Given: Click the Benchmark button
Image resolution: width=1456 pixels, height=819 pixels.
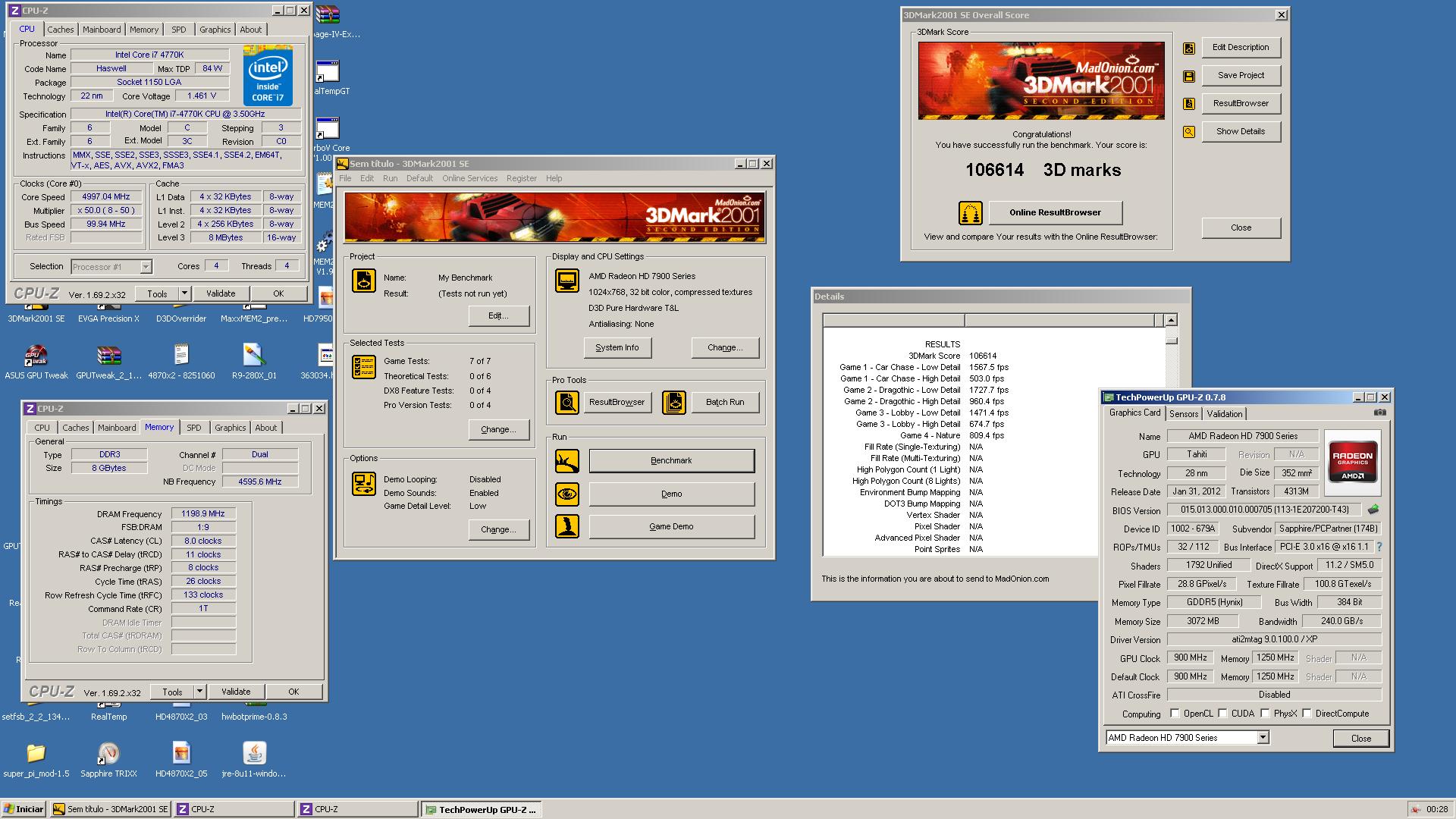Looking at the screenshot, I should [x=671, y=461].
